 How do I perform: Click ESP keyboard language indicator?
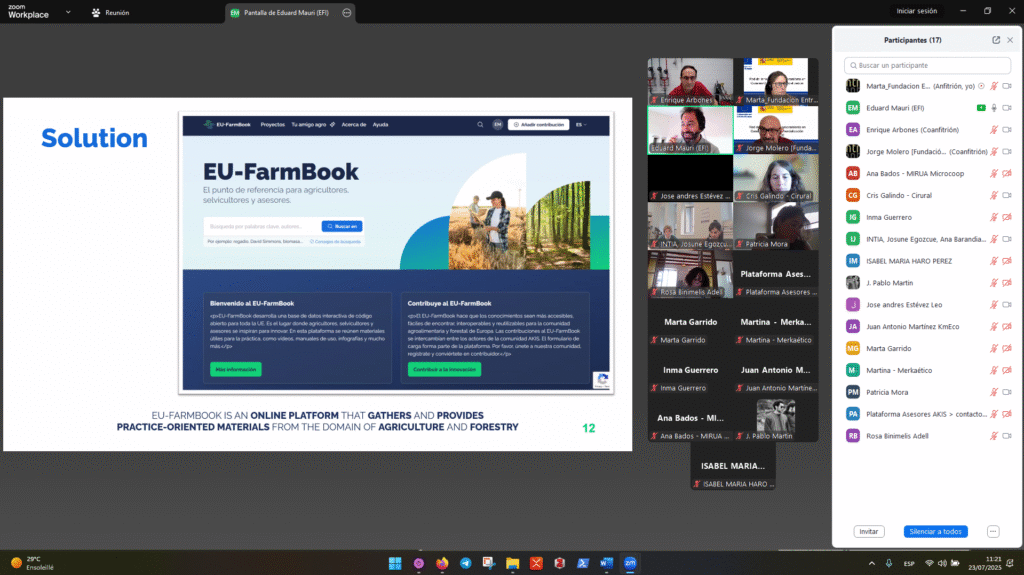coord(908,563)
